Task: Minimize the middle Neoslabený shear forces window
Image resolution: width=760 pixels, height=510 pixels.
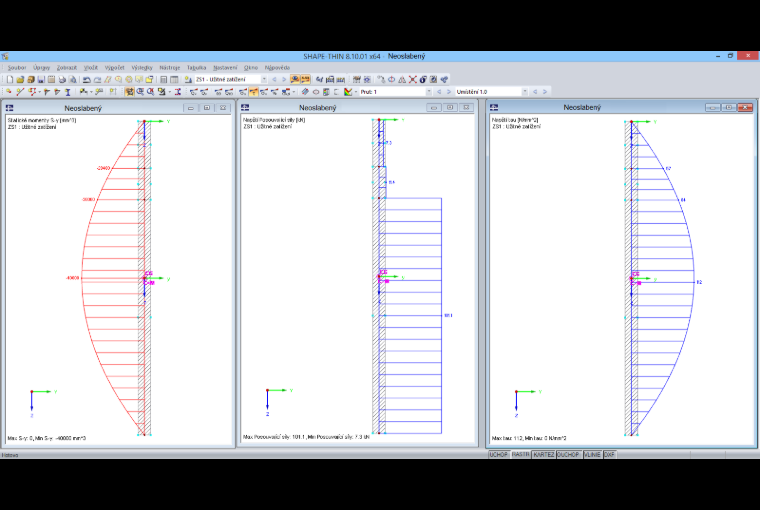Action: click(x=434, y=107)
